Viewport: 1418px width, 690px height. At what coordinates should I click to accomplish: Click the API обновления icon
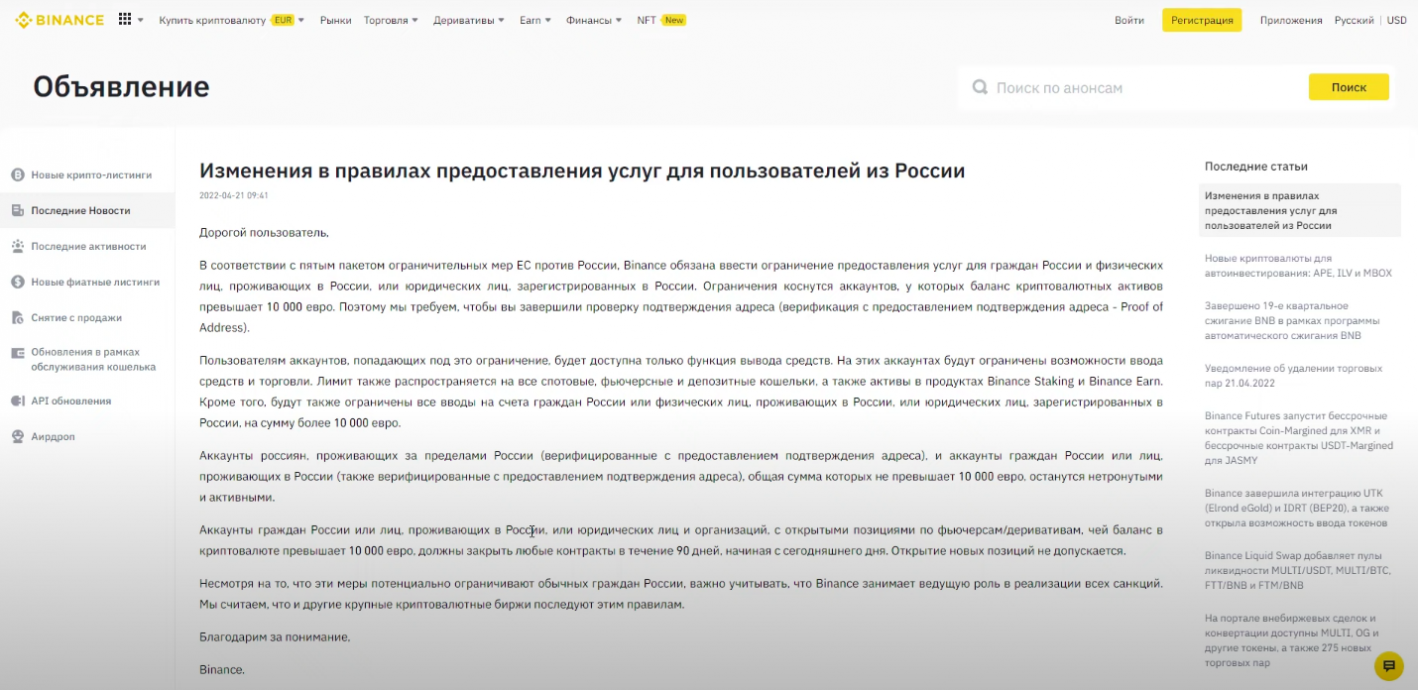17,401
